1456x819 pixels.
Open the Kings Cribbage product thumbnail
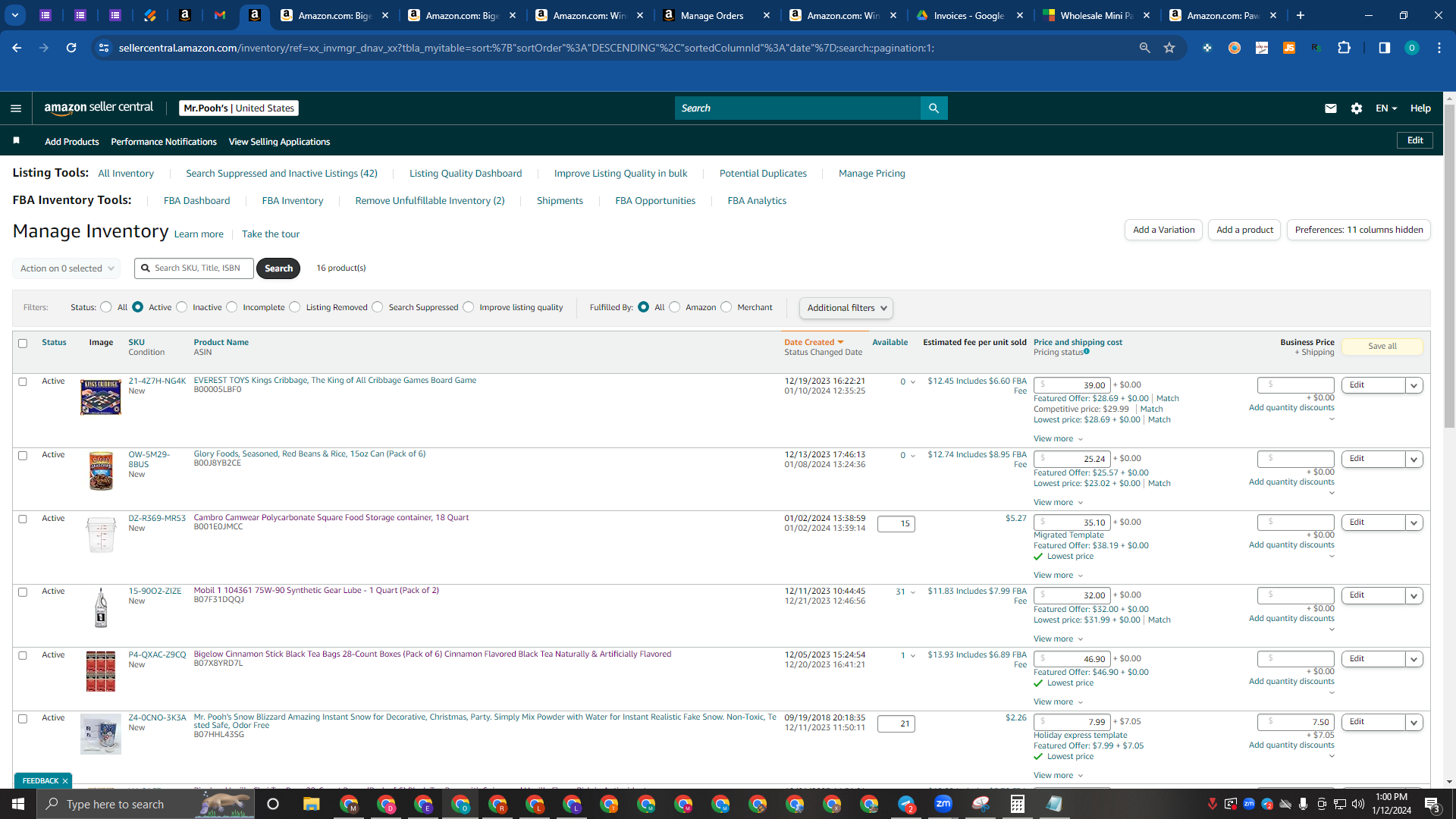pyautogui.click(x=101, y=397)
